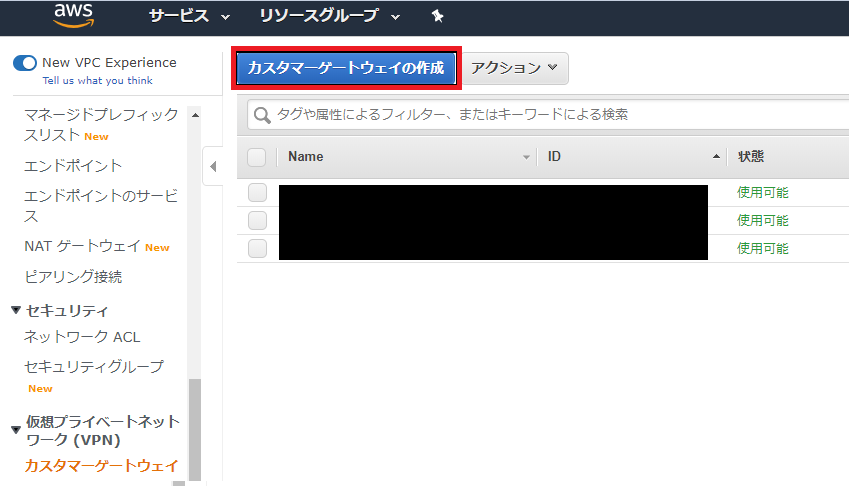Collapse the sidebar with the left arrow handle

tap(213, 166)
